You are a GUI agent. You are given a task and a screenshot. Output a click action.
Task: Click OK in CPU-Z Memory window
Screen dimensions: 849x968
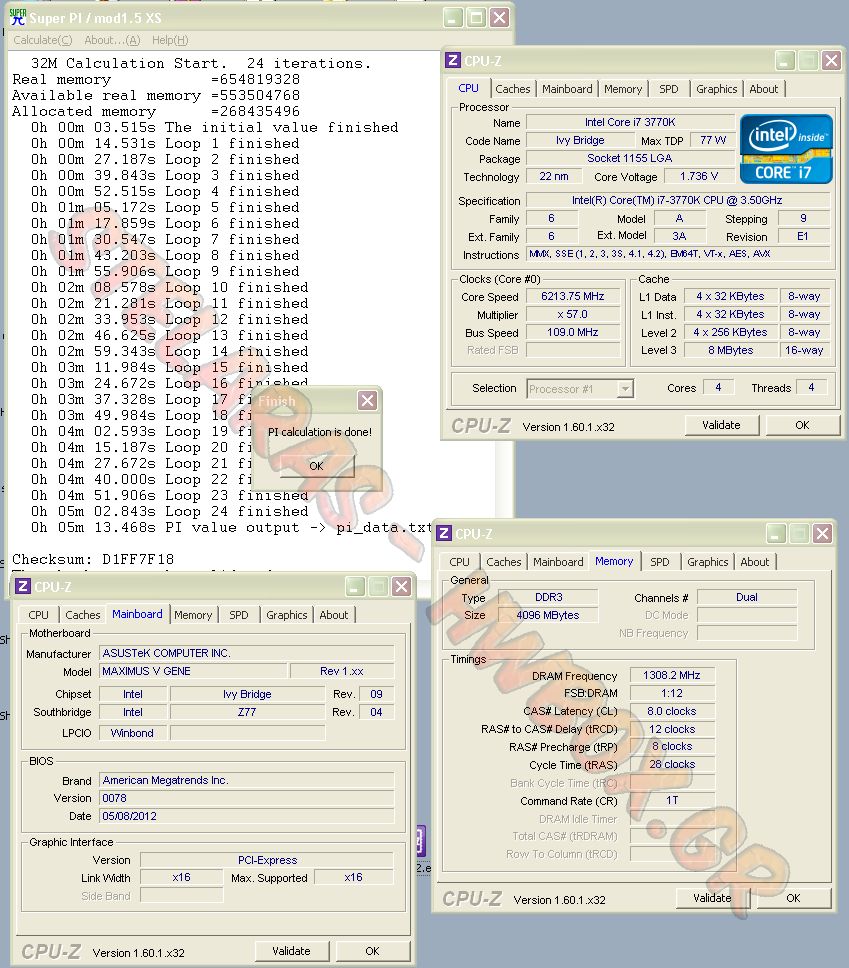click(x=793, y=898)
